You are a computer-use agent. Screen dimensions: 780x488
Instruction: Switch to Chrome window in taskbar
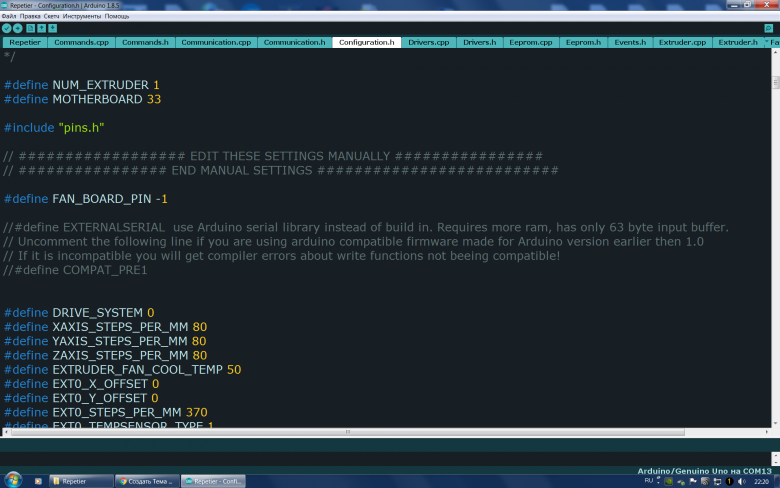tap(147, 481)
